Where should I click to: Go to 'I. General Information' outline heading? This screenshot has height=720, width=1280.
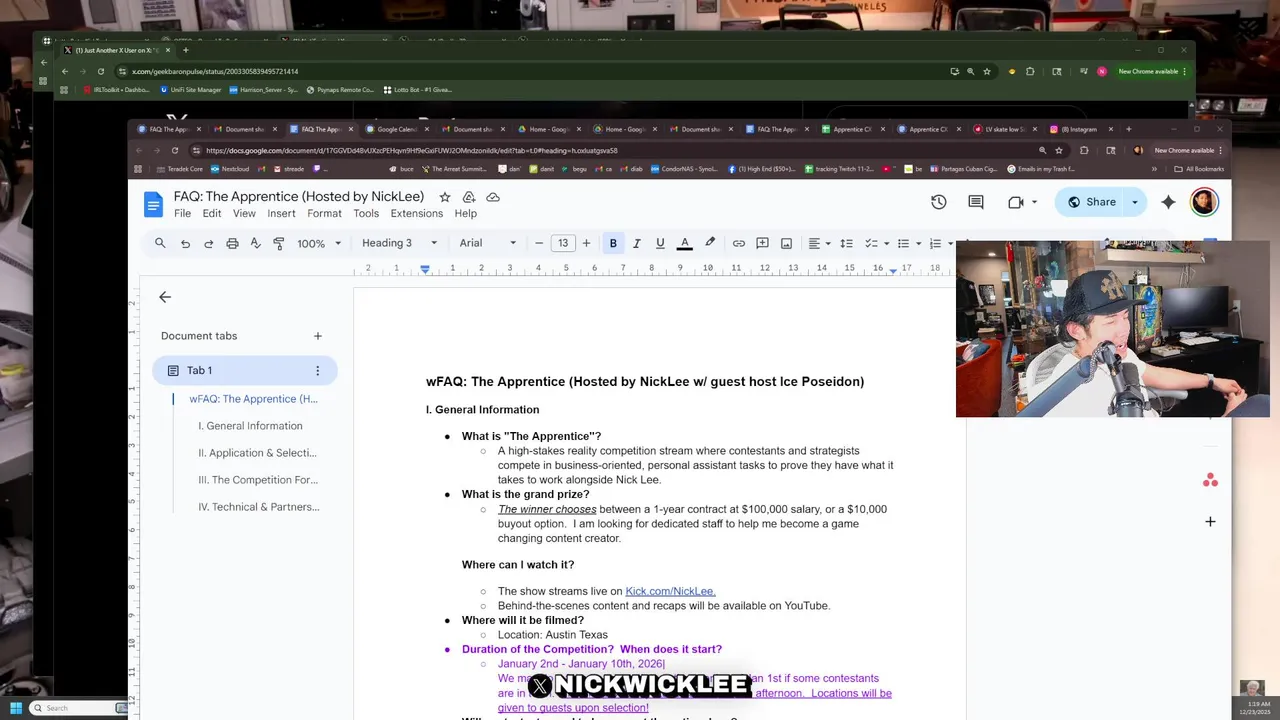point(250,426)
